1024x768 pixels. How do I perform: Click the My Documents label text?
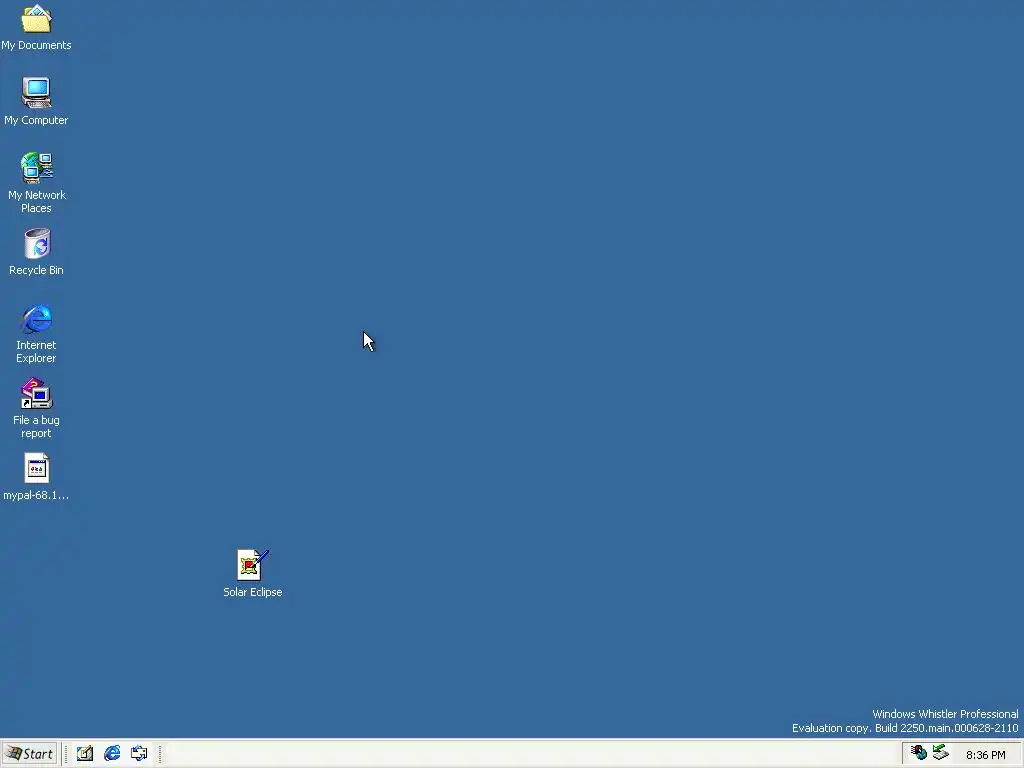pyautogui.click(x=37, y=45)
